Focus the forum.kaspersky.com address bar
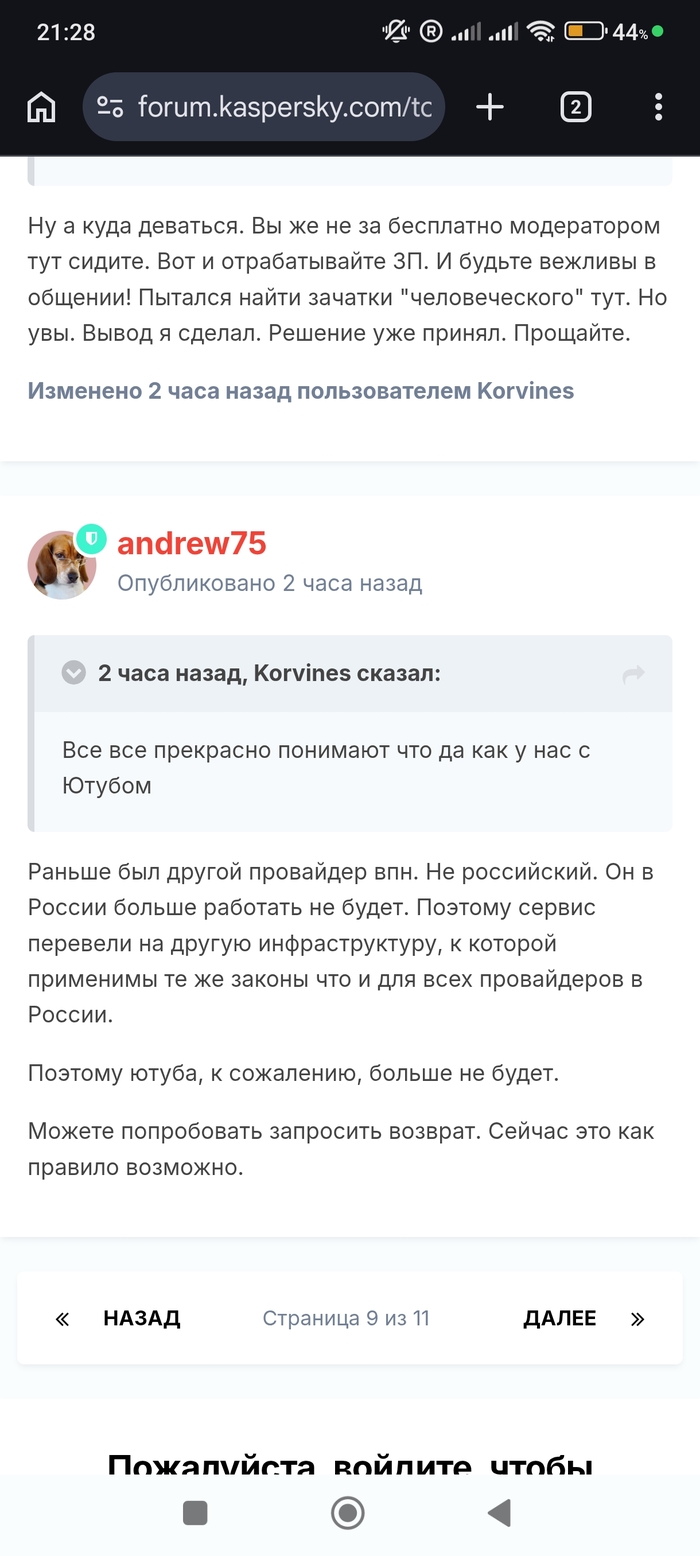The height and width of the screenshot is (1556, 700). (x=284, y=107)
